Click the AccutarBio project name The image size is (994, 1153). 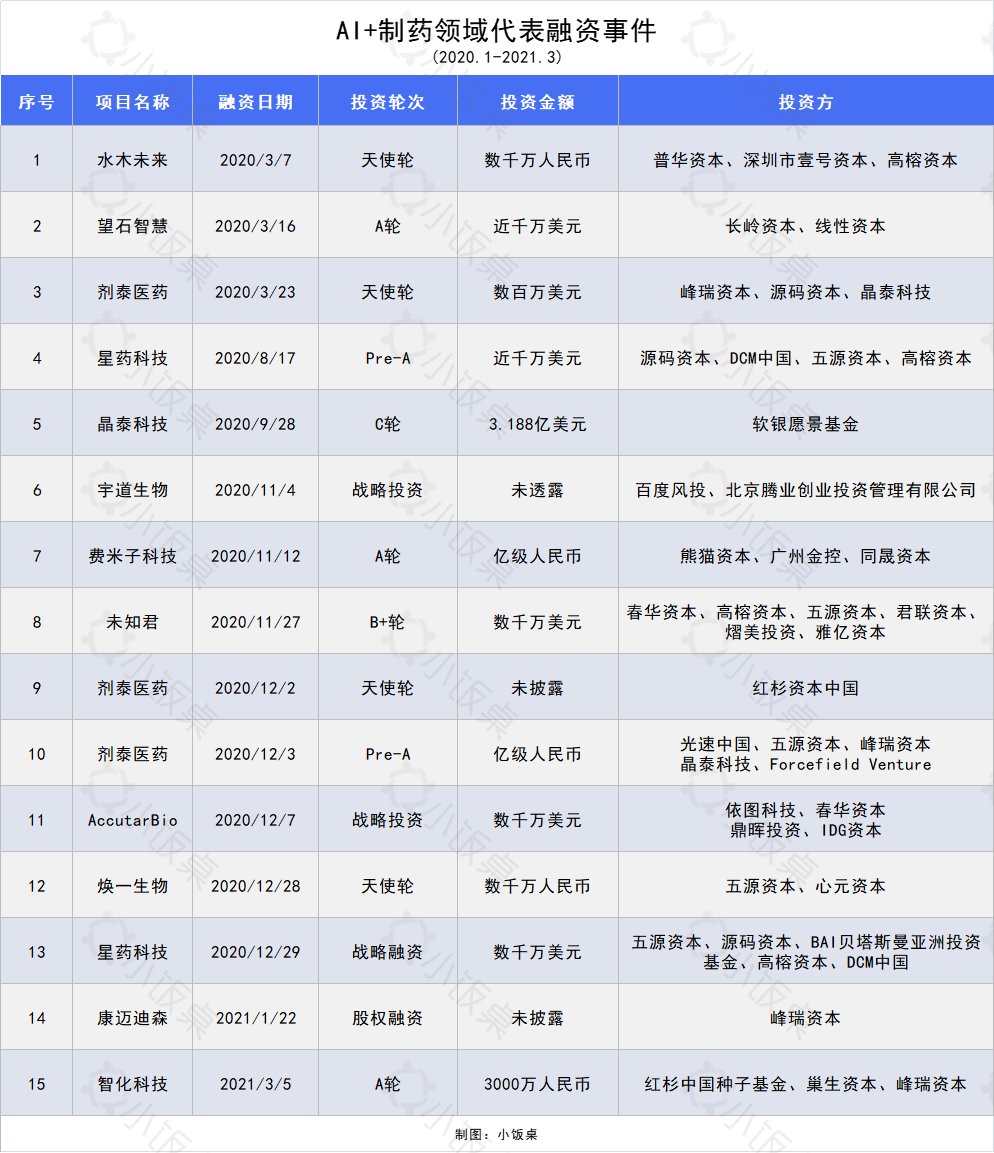131,819
